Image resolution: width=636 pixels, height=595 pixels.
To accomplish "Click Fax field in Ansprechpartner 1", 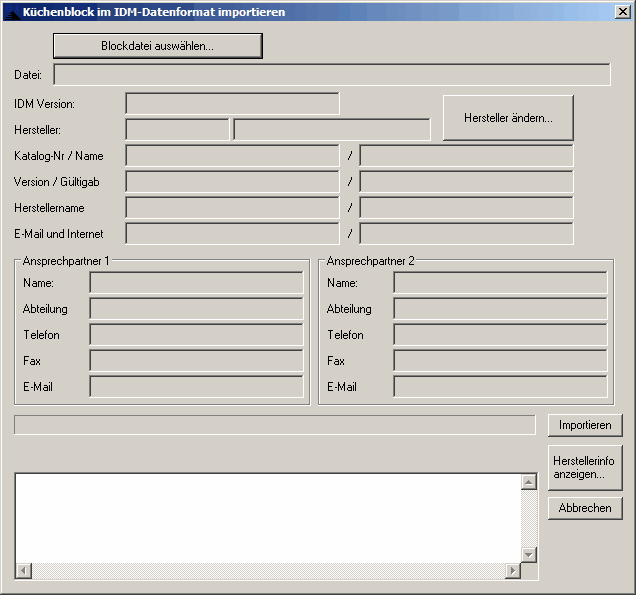I will pos(196,361).
